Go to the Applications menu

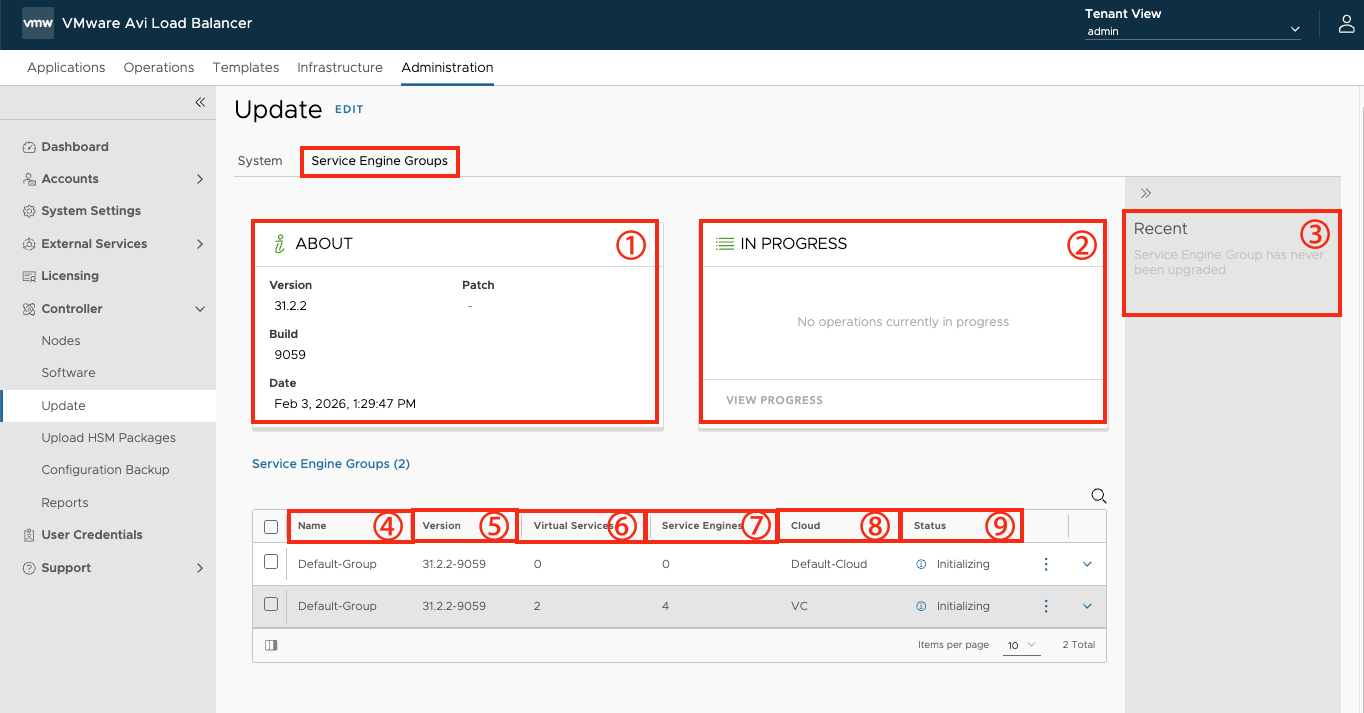(66, 68)
